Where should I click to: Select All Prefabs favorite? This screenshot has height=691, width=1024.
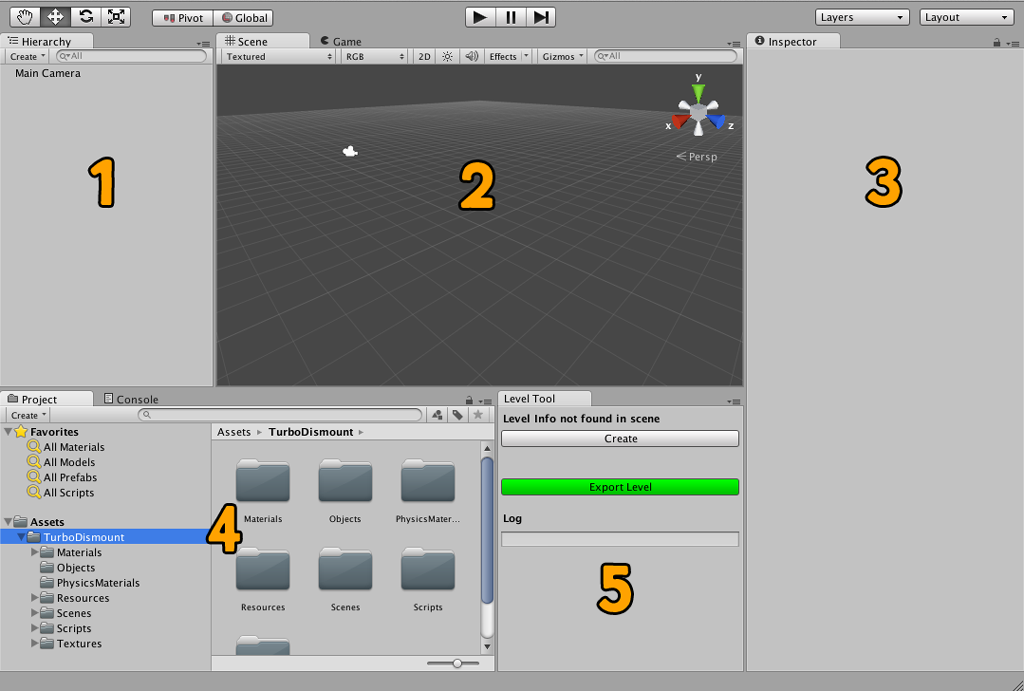coord(70,477)
